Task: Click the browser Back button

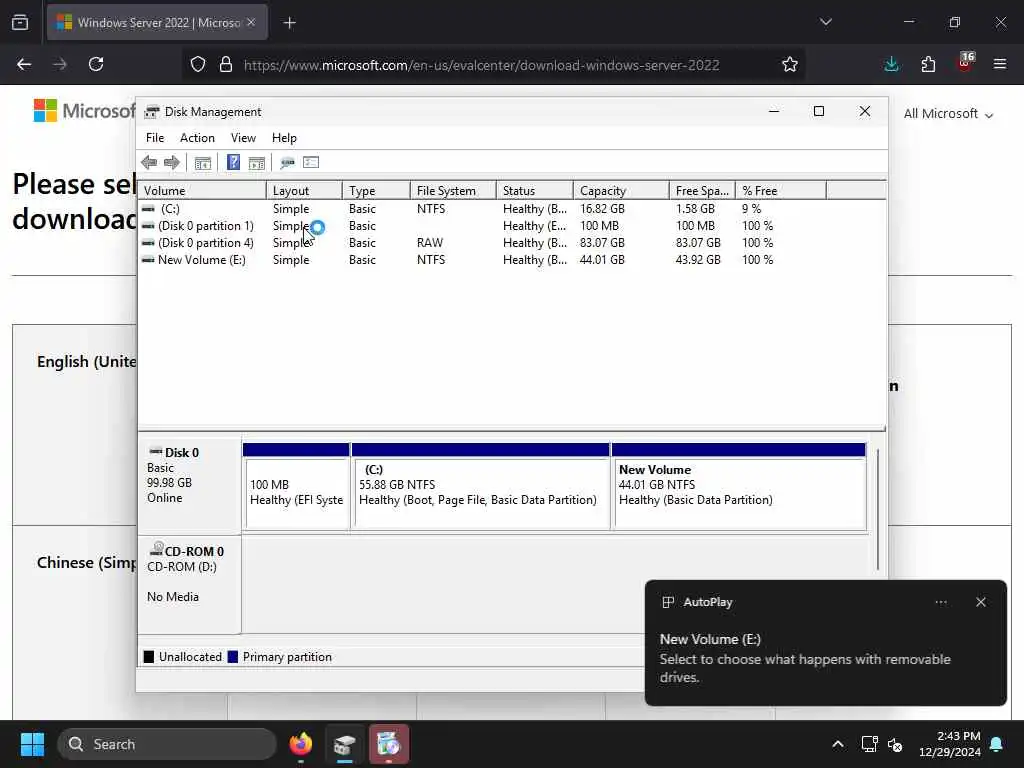Action: click(x=24, y=65)
